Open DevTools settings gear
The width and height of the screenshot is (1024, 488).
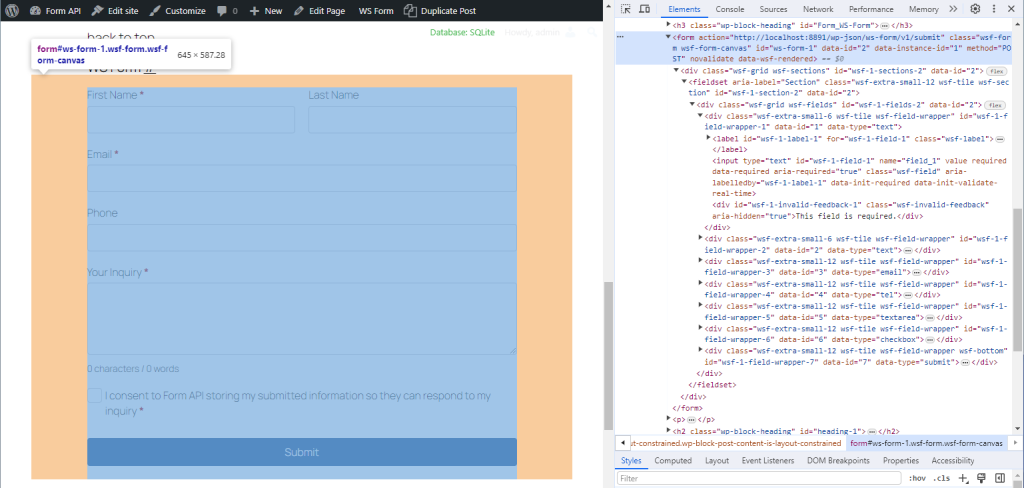point(975,9)
